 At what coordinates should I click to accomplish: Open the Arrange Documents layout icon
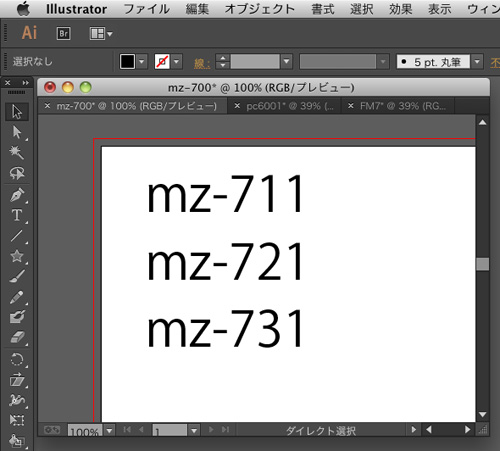tap(101, 33)
